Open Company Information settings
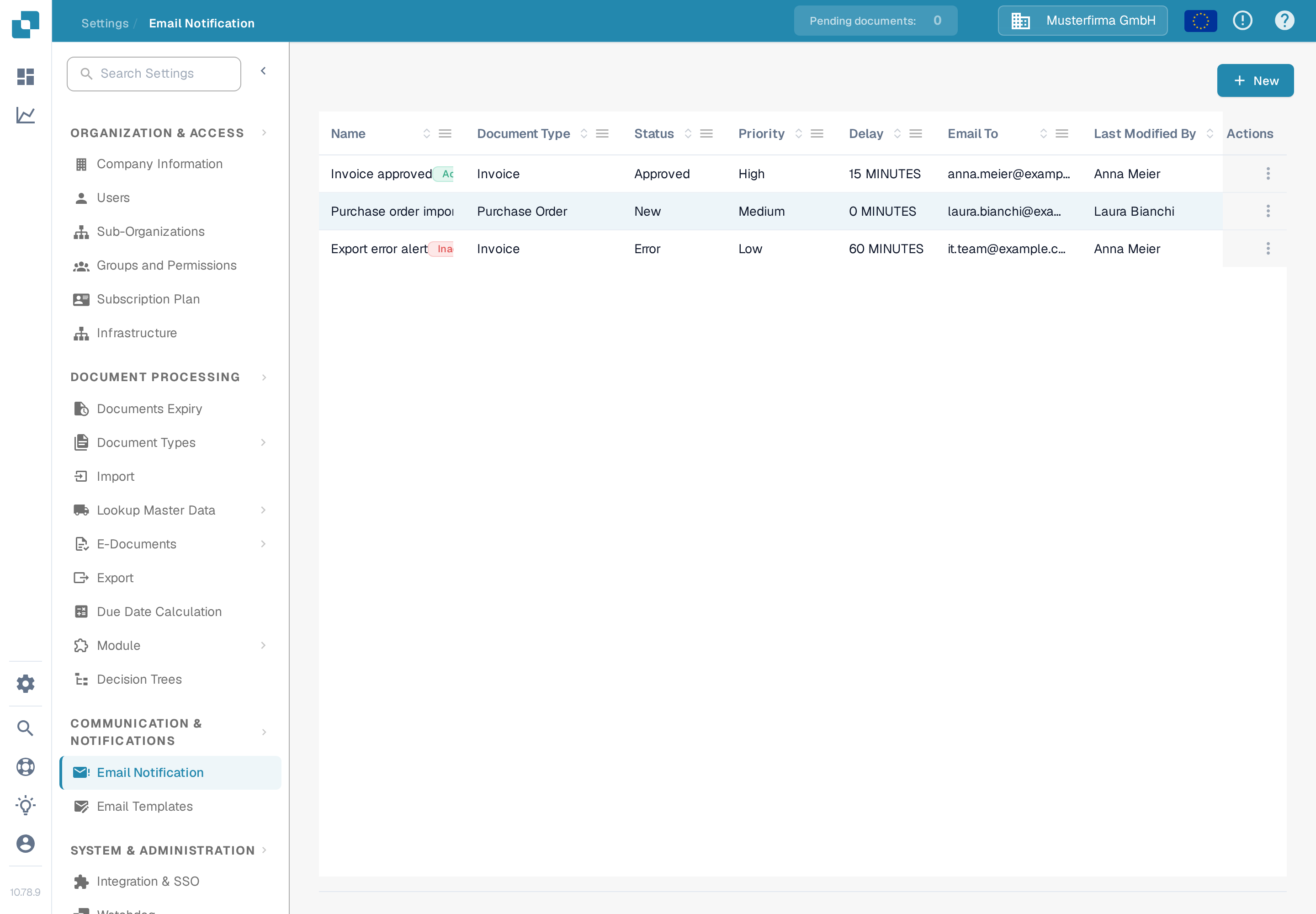Viewport: 1316px width, 914px height. point(170,165)
